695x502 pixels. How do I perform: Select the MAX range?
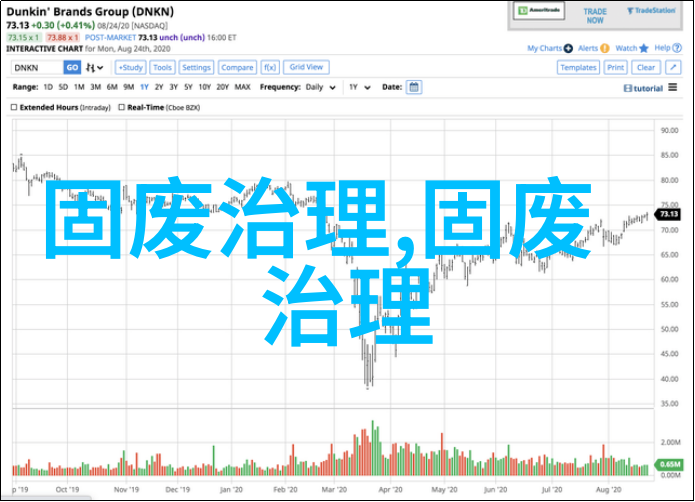(242, 87)
